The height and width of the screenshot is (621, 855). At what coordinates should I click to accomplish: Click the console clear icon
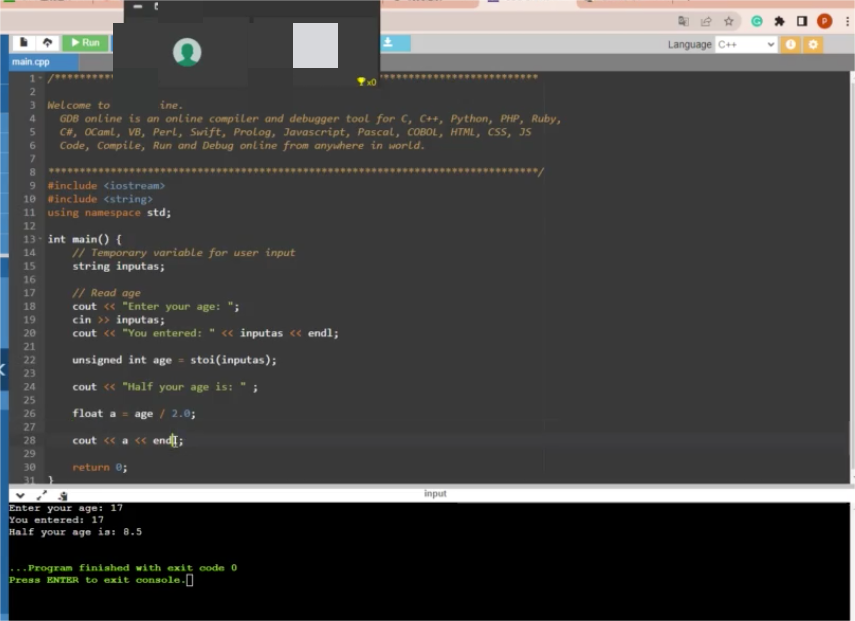click(x=63, y=495)
